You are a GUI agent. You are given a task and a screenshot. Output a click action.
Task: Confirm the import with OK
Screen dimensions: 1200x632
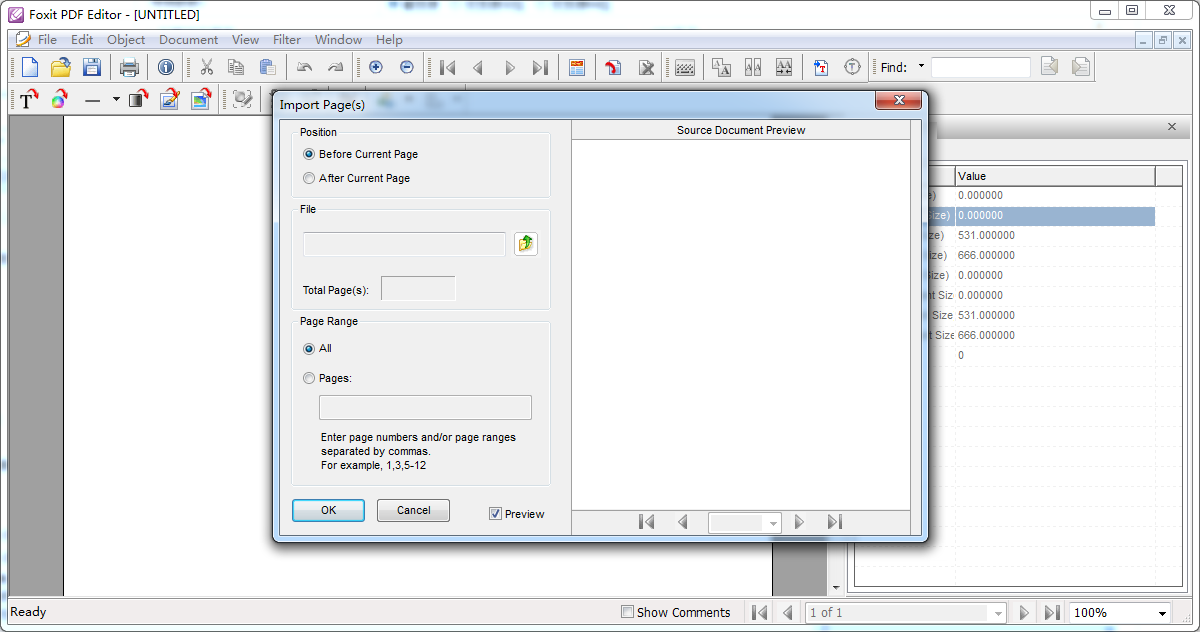328,510
